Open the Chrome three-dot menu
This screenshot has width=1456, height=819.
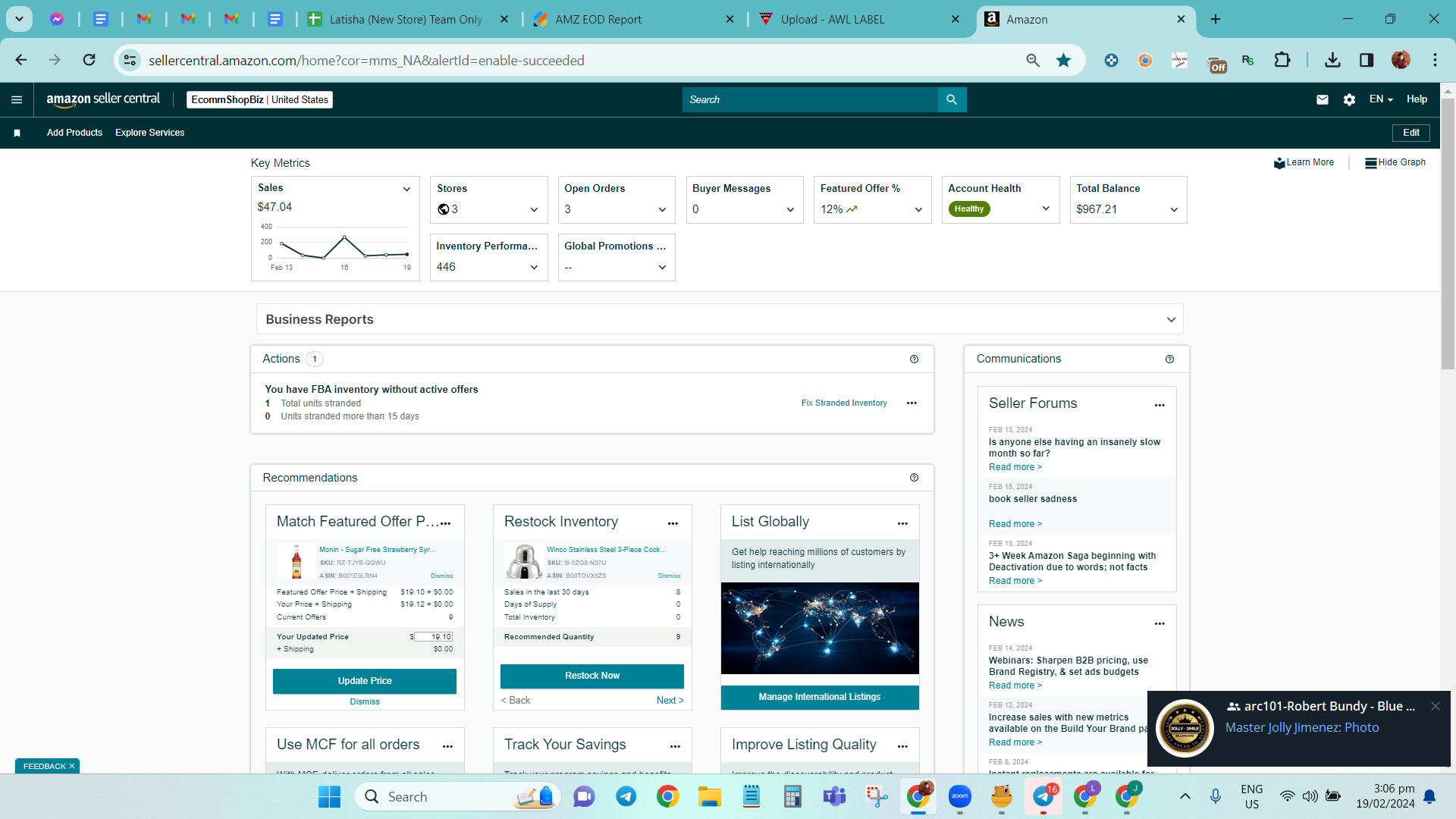(x=1435, y=60)
